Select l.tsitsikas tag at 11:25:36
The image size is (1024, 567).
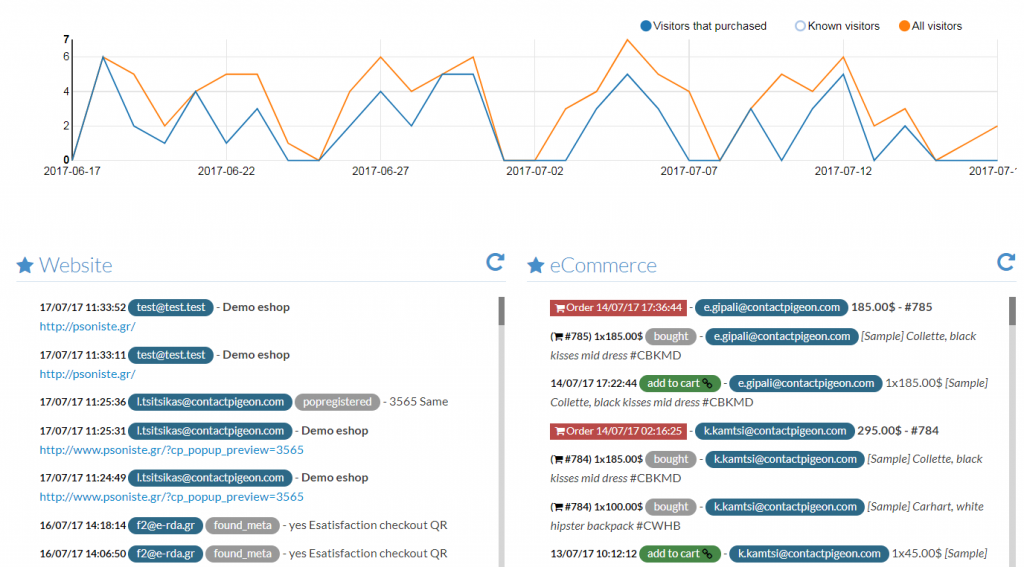210,402
